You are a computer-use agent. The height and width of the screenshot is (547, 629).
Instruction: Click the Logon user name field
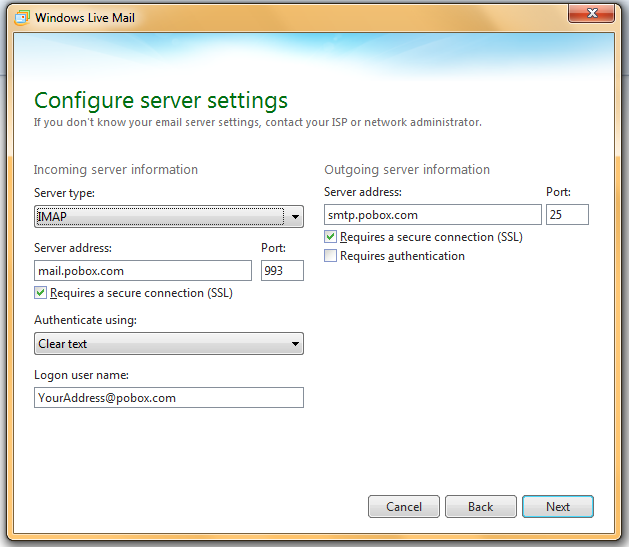point(169,397)
